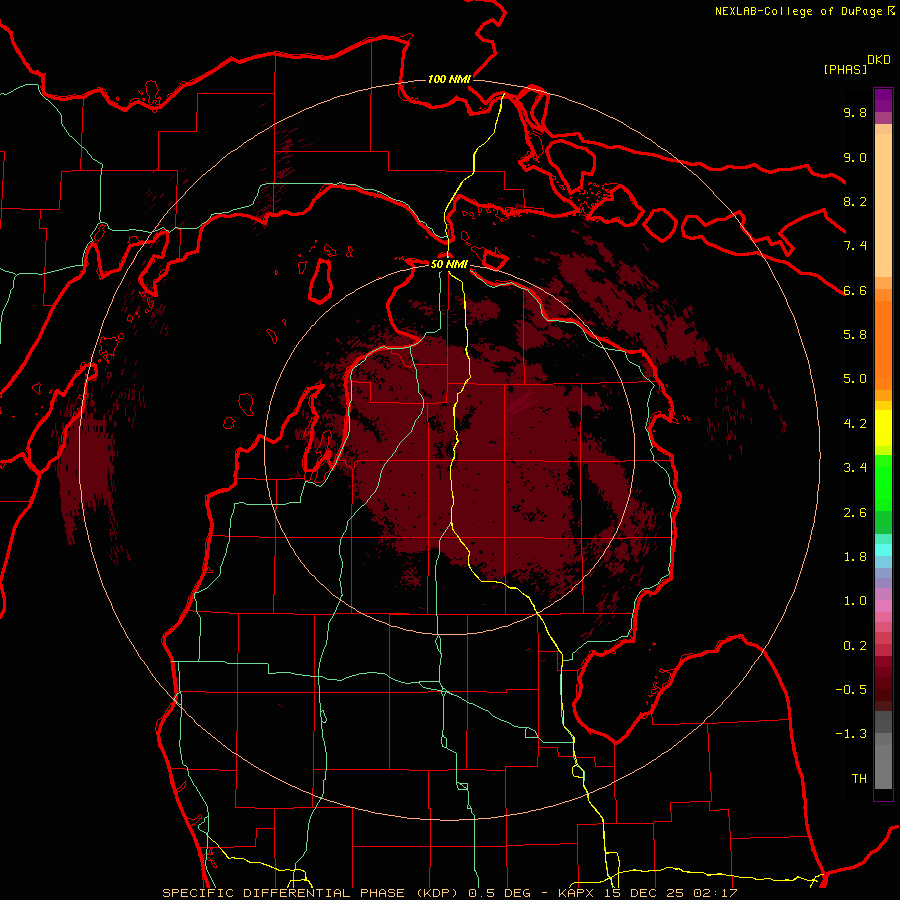Click the -1.3 value on the color scale
The height and width of the screenshot is (900, 900).
pos(851,734)
